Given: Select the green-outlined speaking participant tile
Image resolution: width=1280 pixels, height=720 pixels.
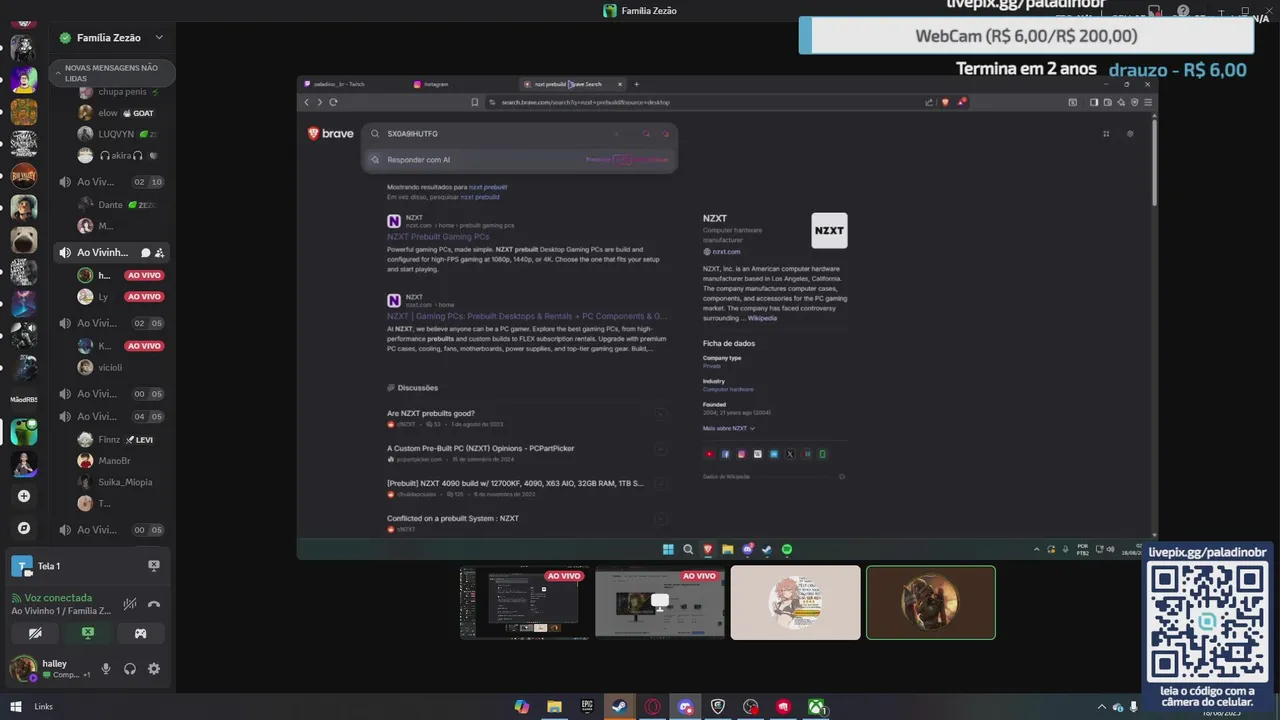Looking at the screenshot, I should point(931,603).
